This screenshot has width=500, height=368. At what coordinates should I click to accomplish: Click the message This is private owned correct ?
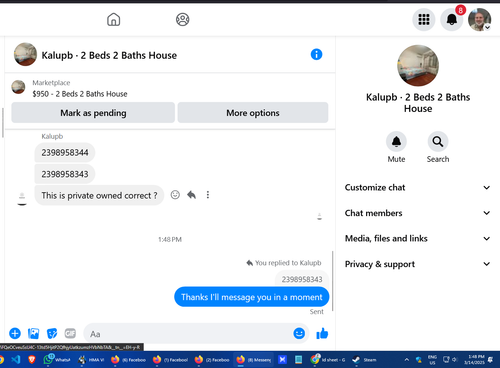click(99, 195)
